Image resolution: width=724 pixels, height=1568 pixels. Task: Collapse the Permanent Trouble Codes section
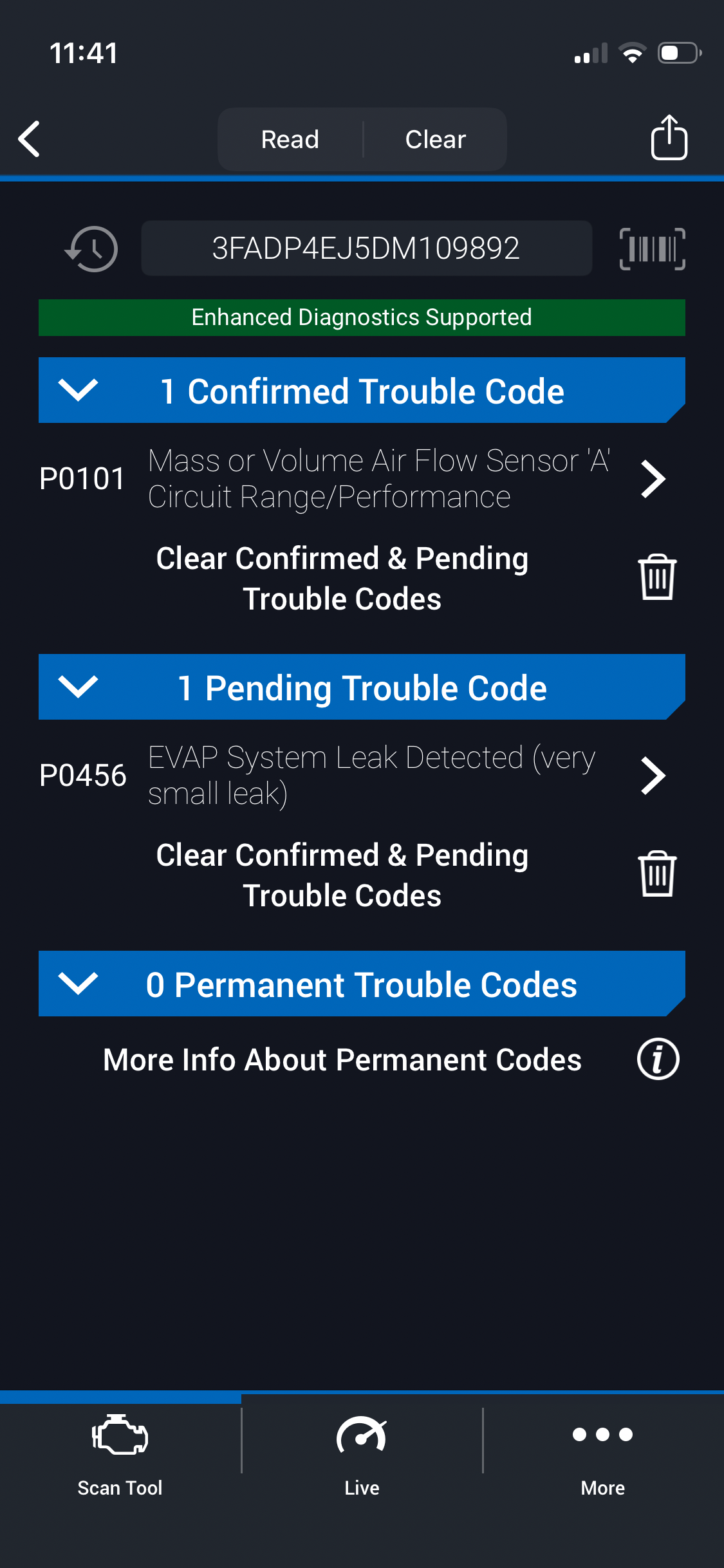pos(78,984)
